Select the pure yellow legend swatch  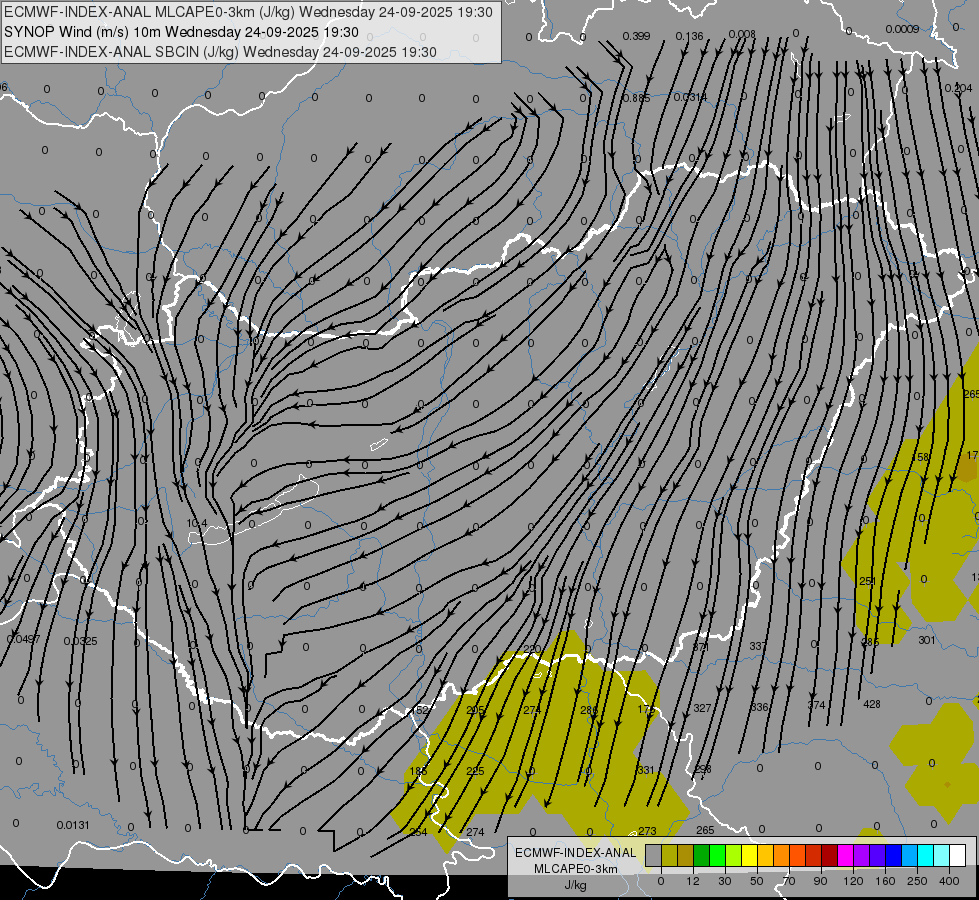[x=749, y=855]
